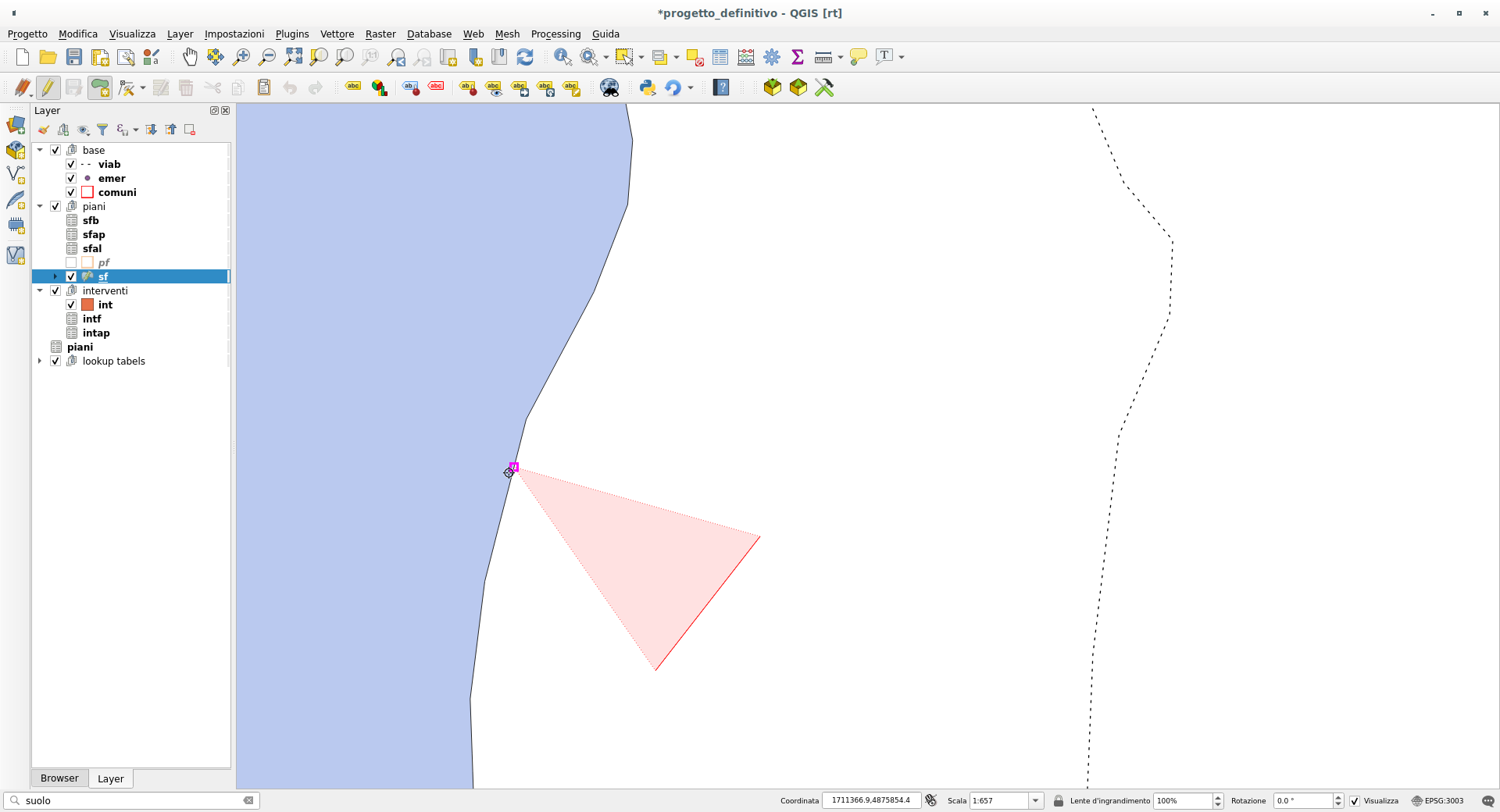The image size is (1500, 812).
Task: Switch to the Browser tab
Action: click(59, 778)
